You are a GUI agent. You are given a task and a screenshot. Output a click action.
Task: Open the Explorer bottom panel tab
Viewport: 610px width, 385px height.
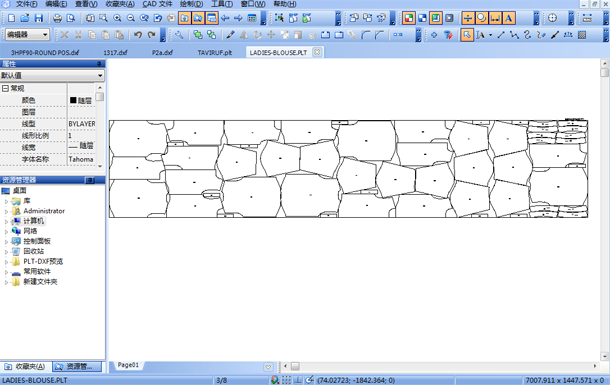[x=77, y=367]
